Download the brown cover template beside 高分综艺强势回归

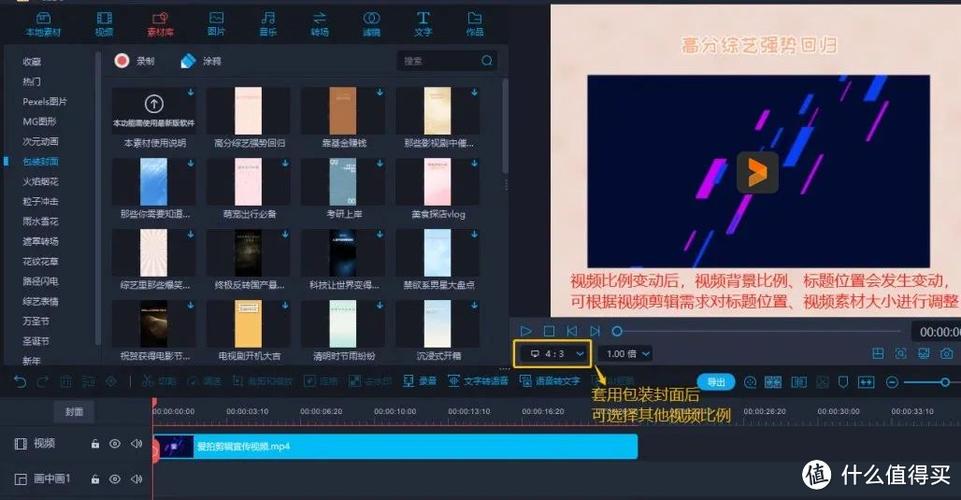click(380, 93)
